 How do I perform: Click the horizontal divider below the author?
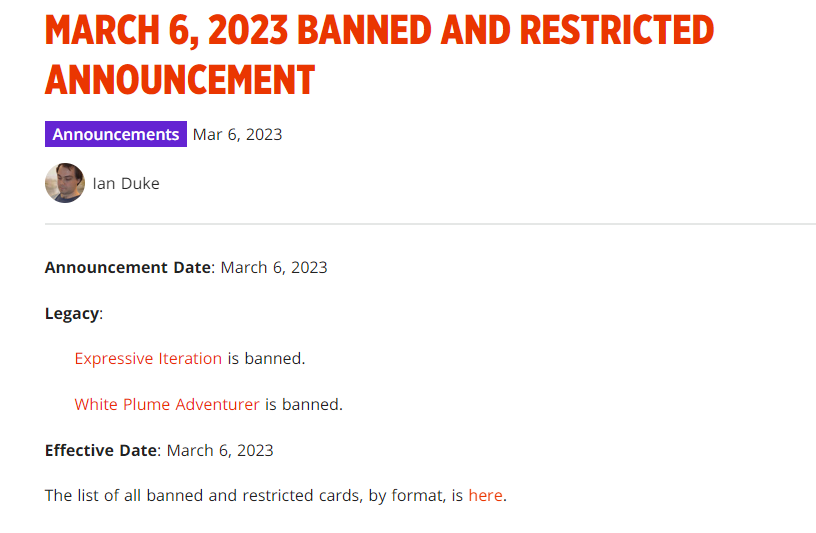(430, 224)
